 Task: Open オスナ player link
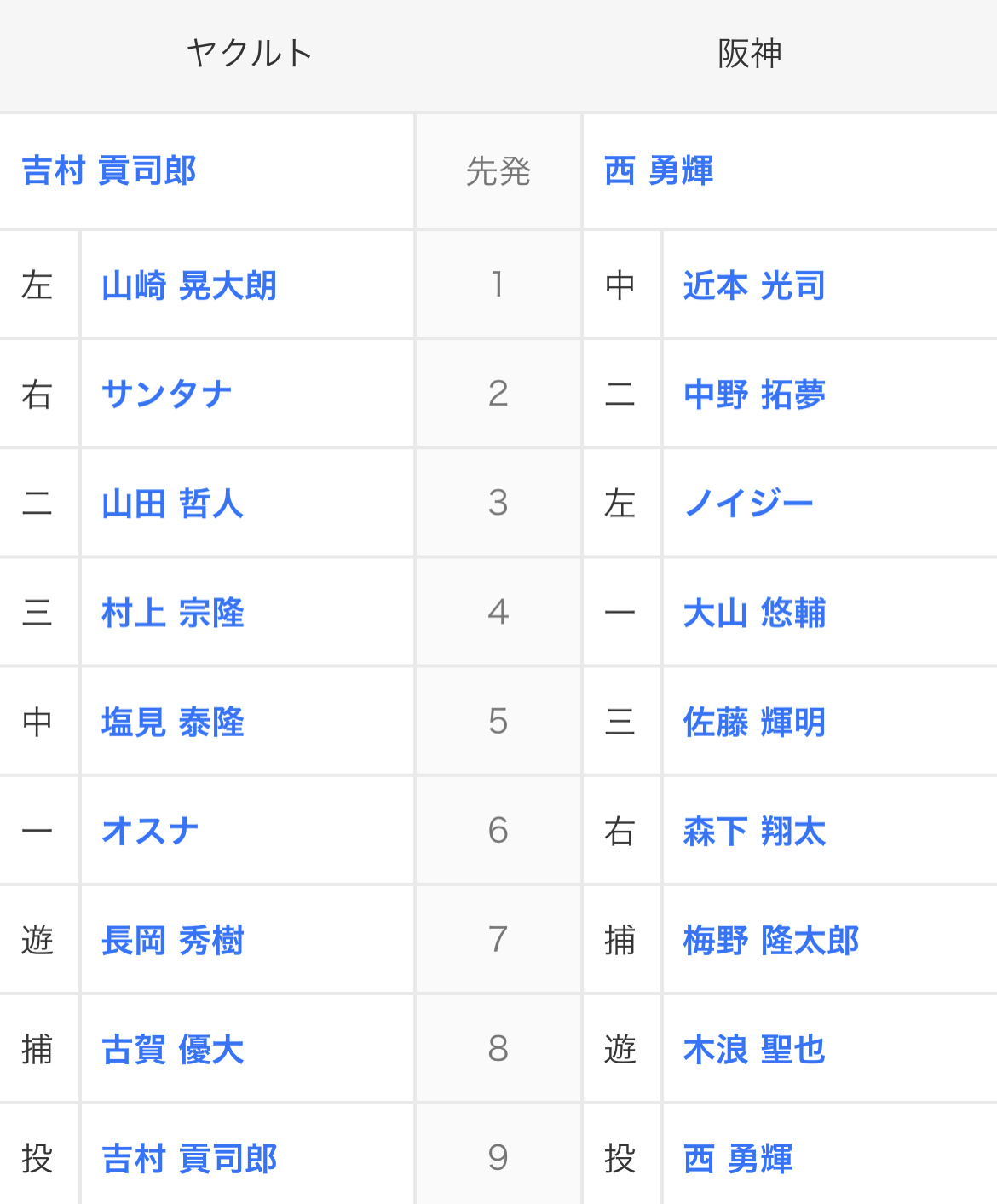click(x=150, y=831)
